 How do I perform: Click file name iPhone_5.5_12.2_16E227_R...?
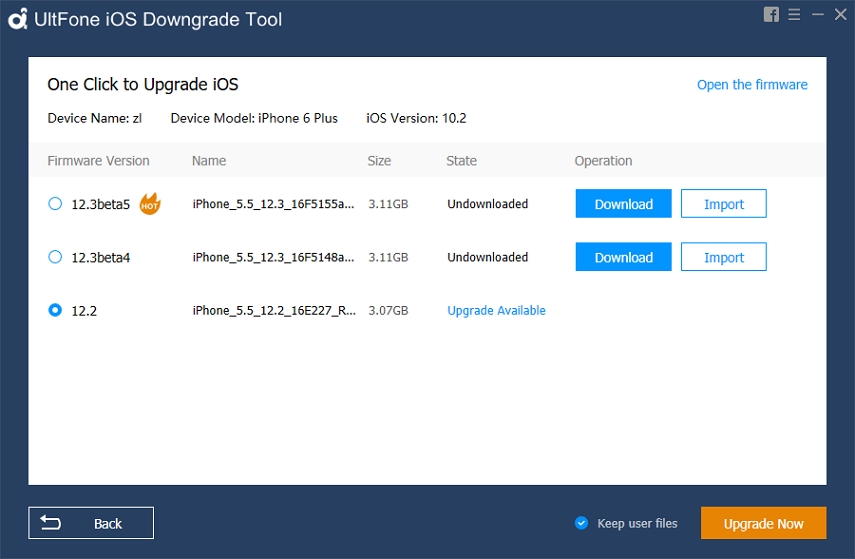pyautogui.click(x=274, y=310)
